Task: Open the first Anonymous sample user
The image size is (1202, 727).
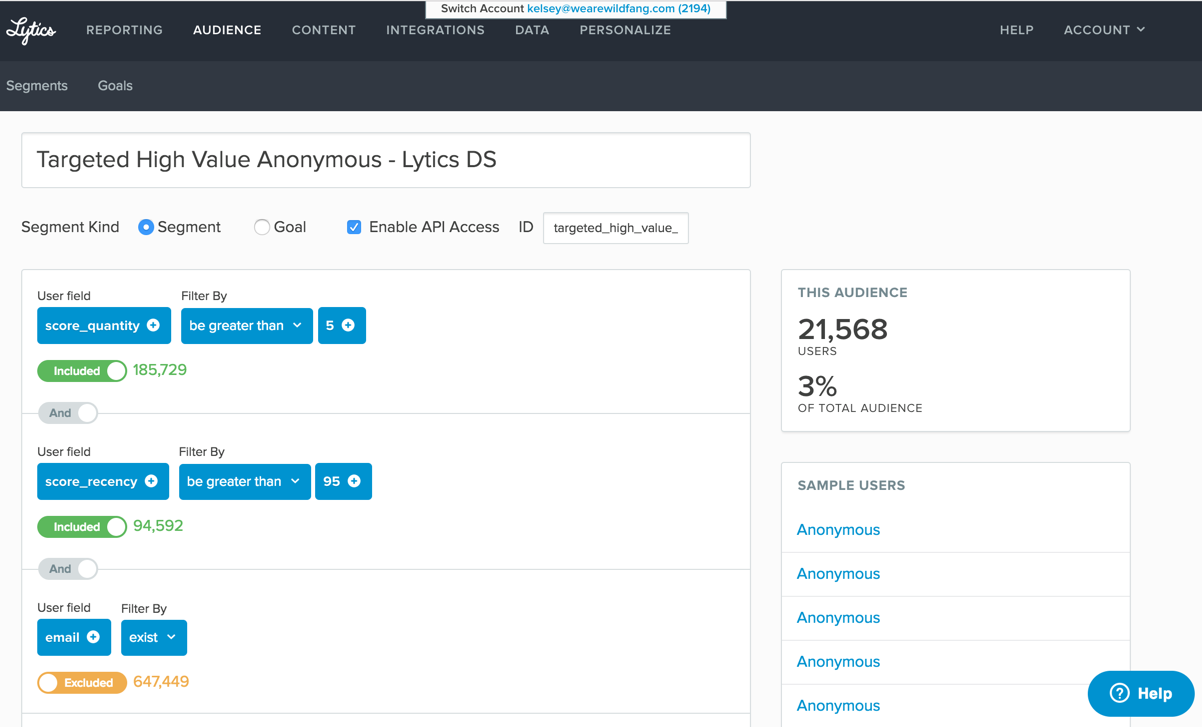Action: (838, 530)
